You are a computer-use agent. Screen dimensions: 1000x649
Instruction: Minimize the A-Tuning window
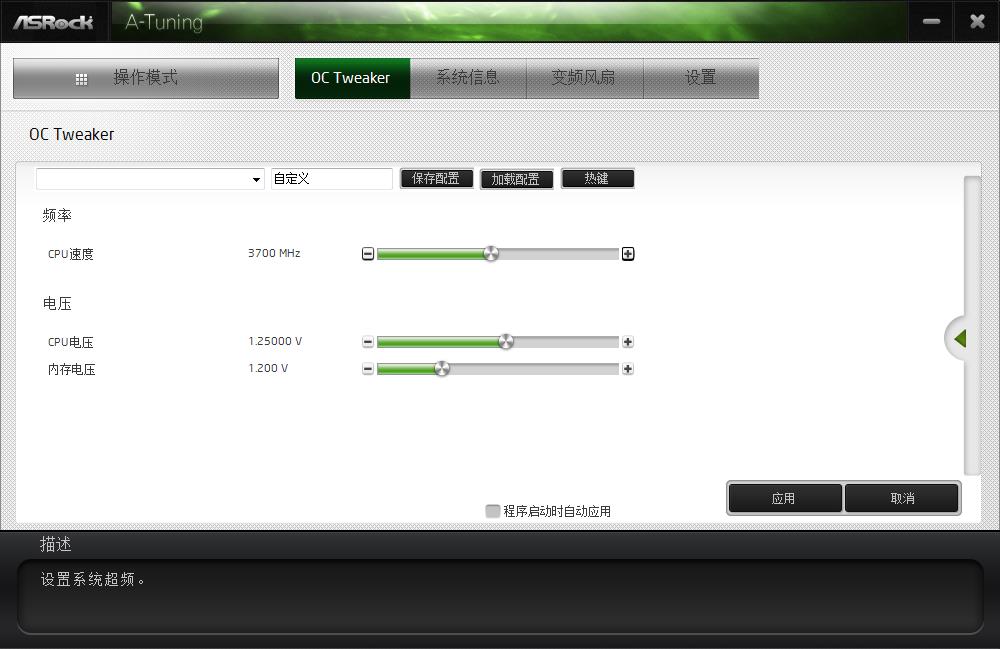931,22
